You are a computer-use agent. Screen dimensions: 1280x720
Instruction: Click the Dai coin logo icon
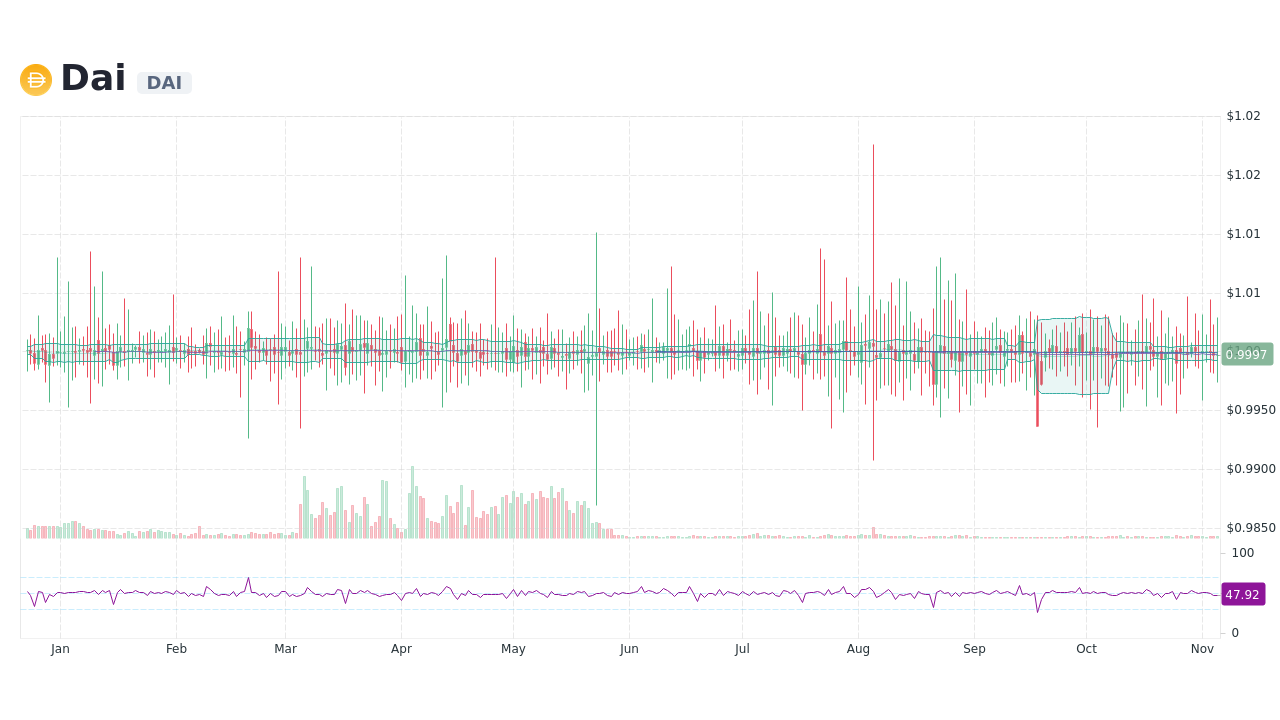click(36, 80)
